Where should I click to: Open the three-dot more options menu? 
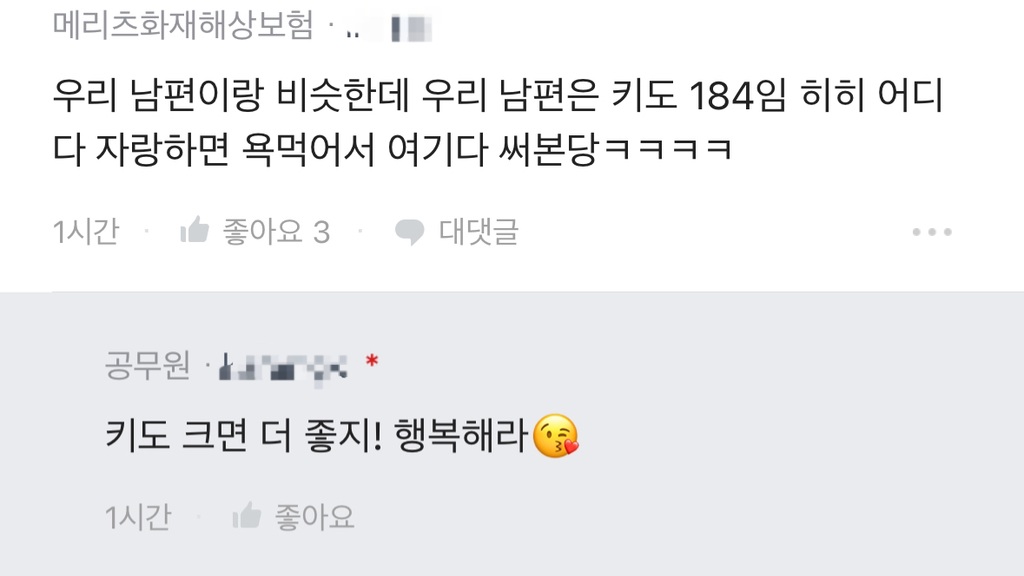pyautogui.click(x=932, y=232)
